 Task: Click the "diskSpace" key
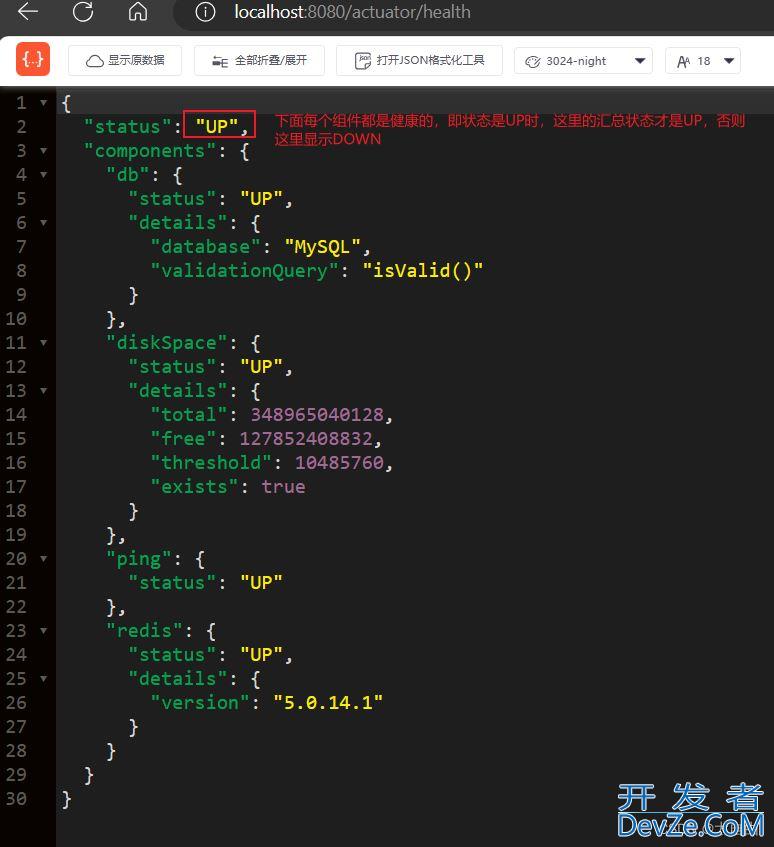pos(166,342)
